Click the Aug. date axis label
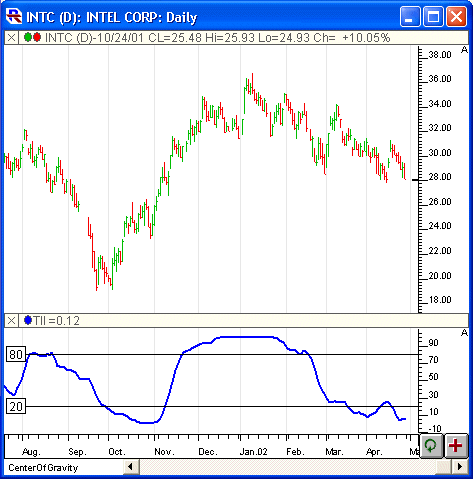This screenshot has width=473, height=479. pos(31,452)
